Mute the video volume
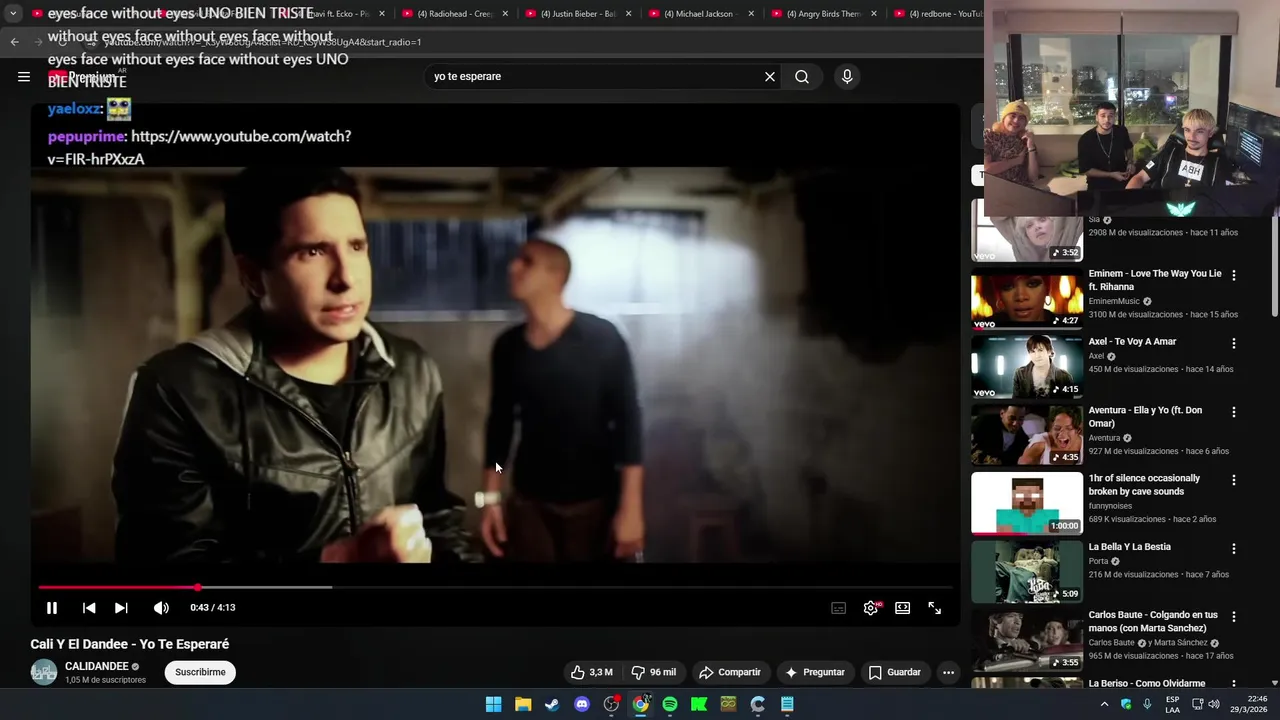Image resolution: width=1280 pixels, height=720 pixels. pyautogui.click(x=161, y=608)
